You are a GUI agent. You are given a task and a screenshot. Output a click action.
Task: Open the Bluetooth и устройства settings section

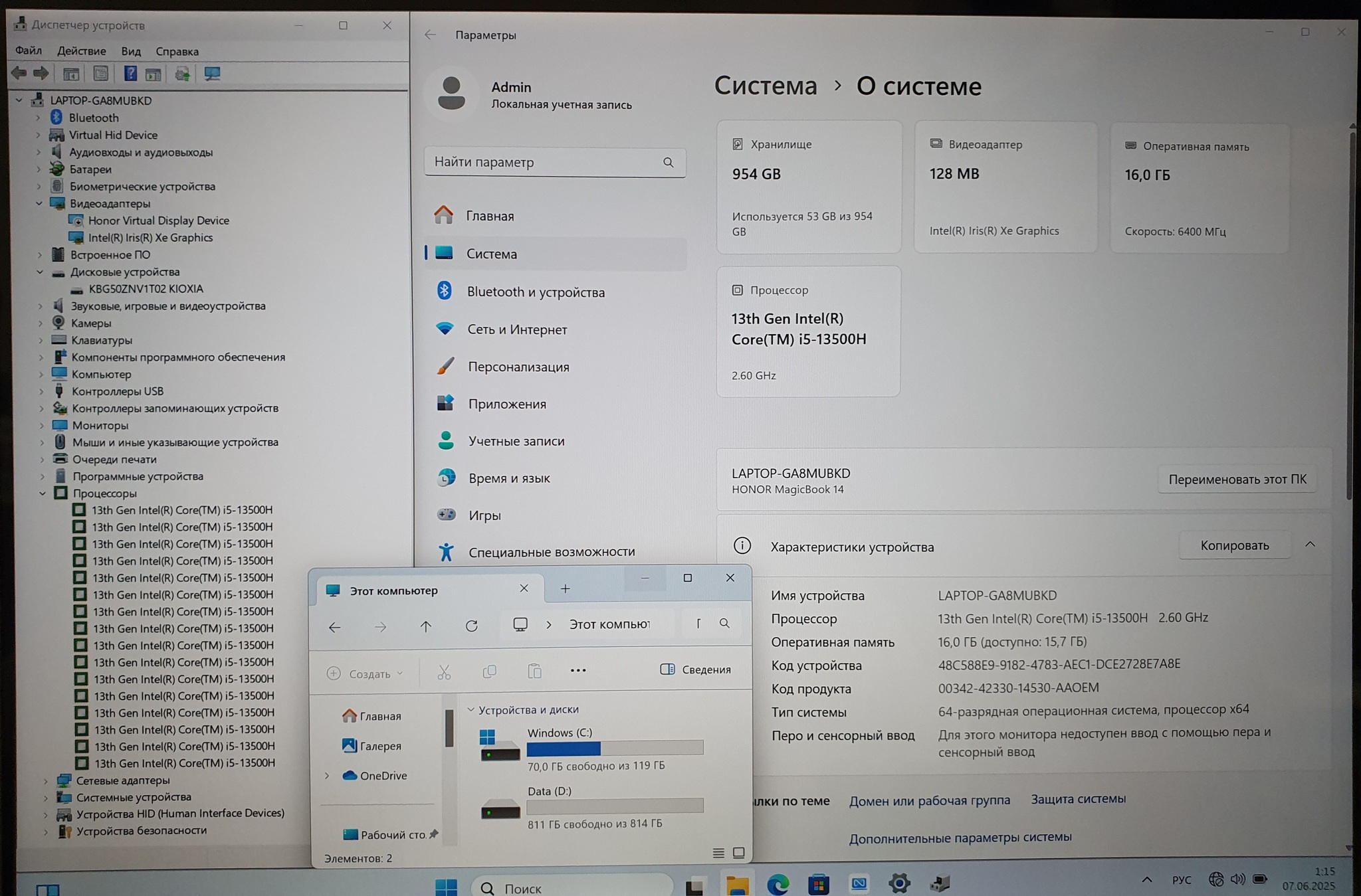[536, 292]
